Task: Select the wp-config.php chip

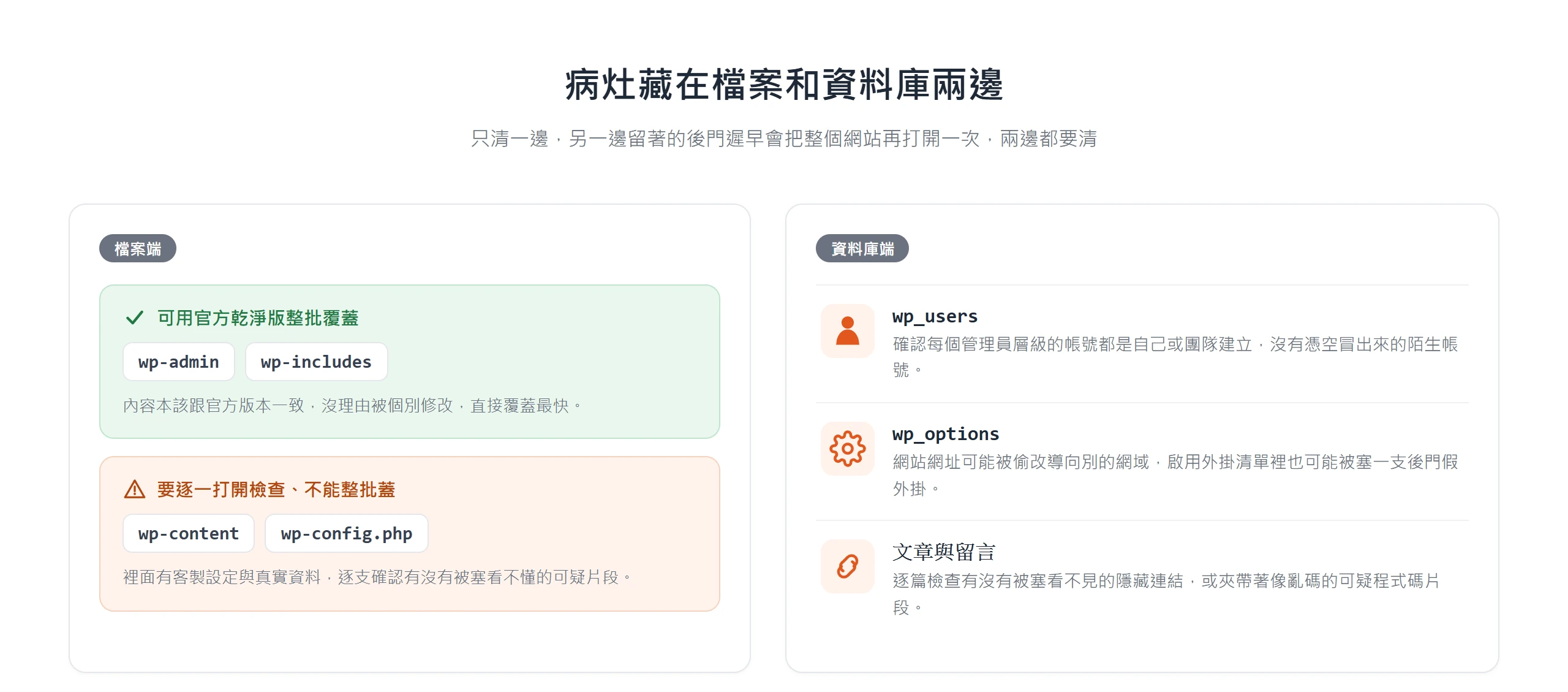Action: (347, 534)
